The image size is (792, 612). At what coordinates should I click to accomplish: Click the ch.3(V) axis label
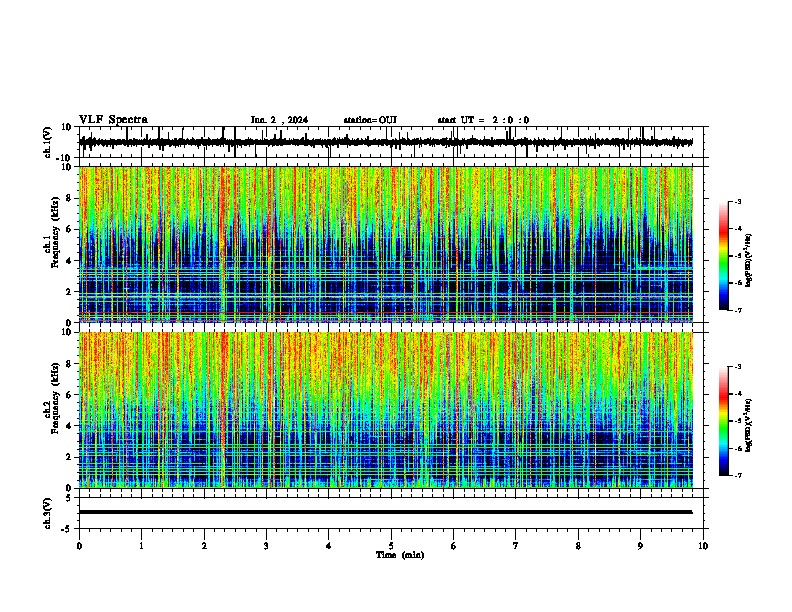coord(47,513)
